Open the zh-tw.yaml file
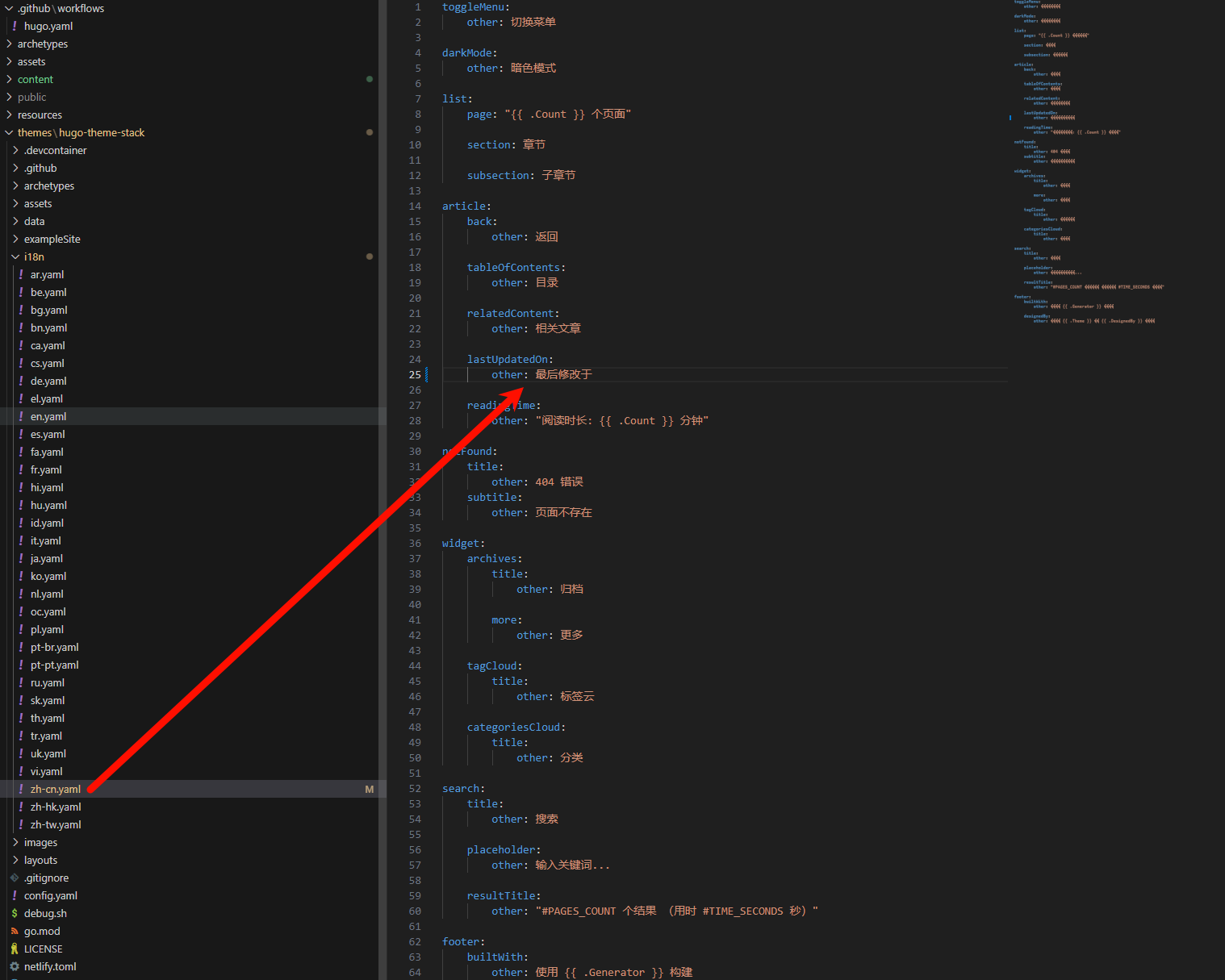 (x=56, y=824)
